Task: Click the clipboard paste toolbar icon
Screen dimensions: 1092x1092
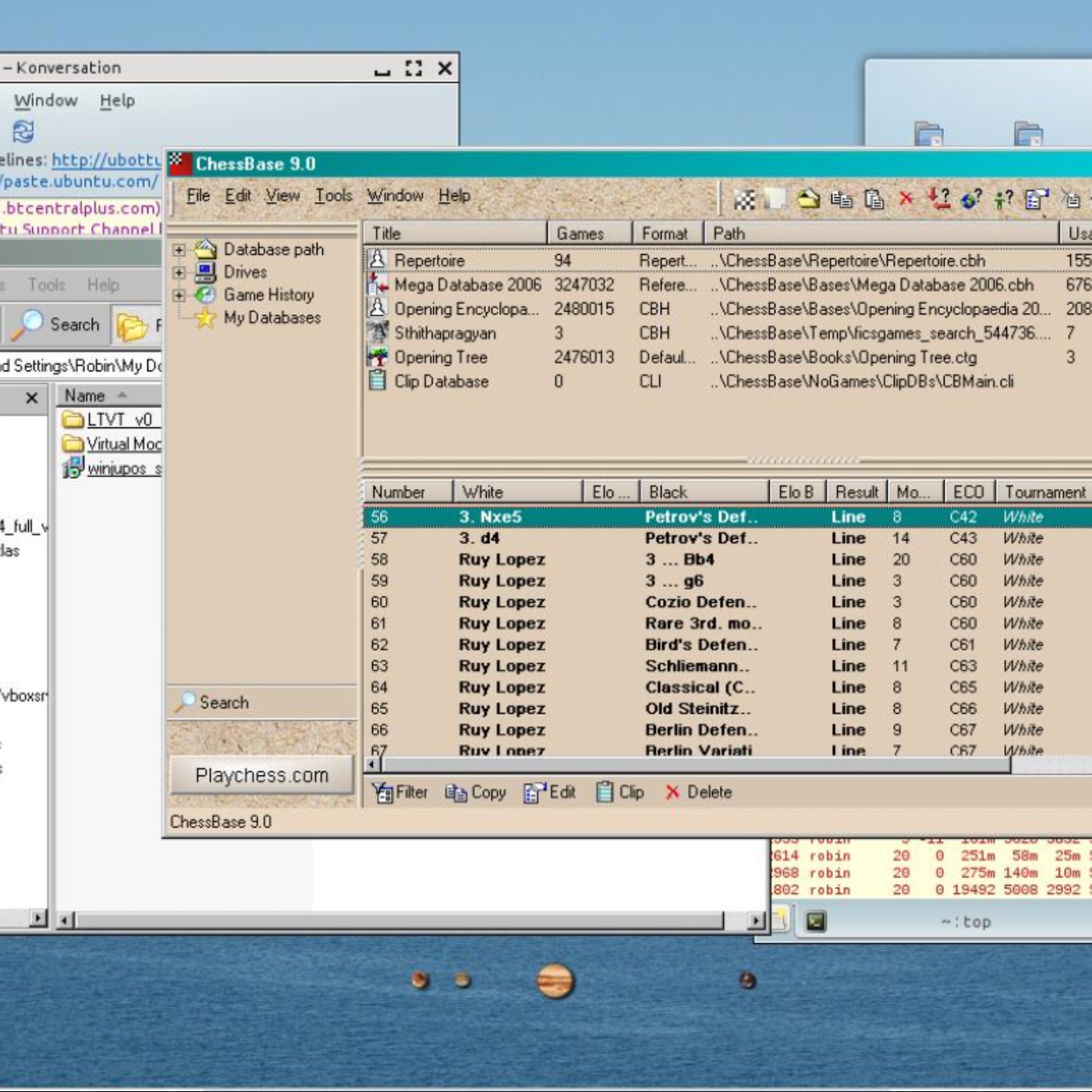Action: (874, 200)
